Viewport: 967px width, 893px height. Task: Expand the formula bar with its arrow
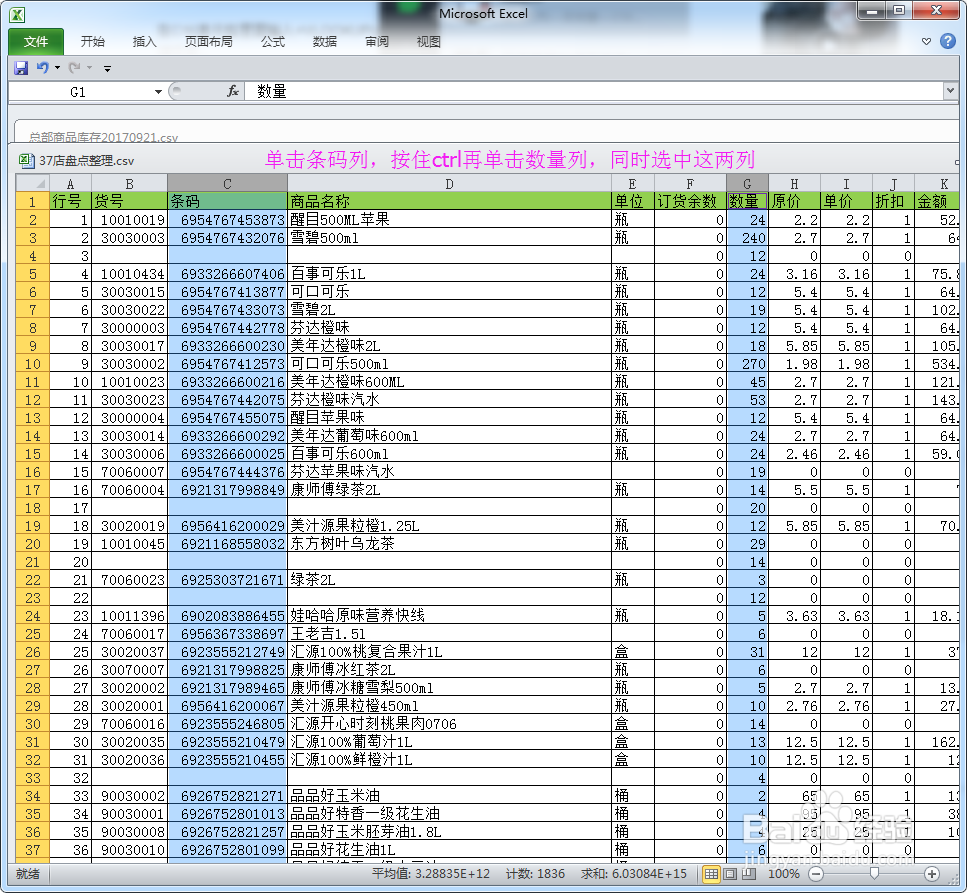(x=950, y=91)
